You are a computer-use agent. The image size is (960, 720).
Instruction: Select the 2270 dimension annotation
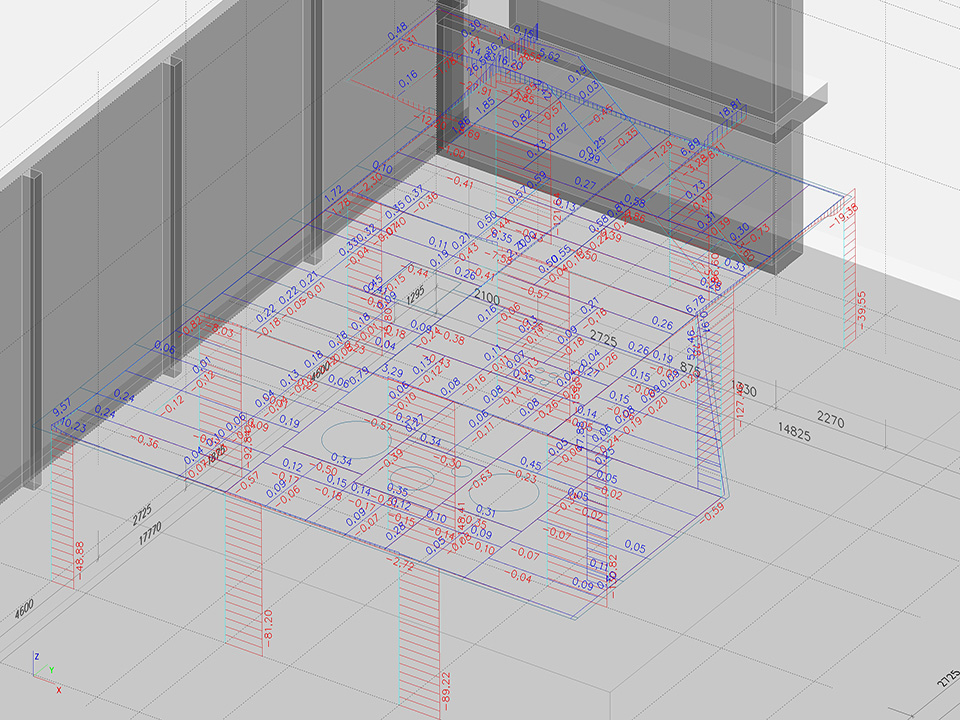point(831,421)
